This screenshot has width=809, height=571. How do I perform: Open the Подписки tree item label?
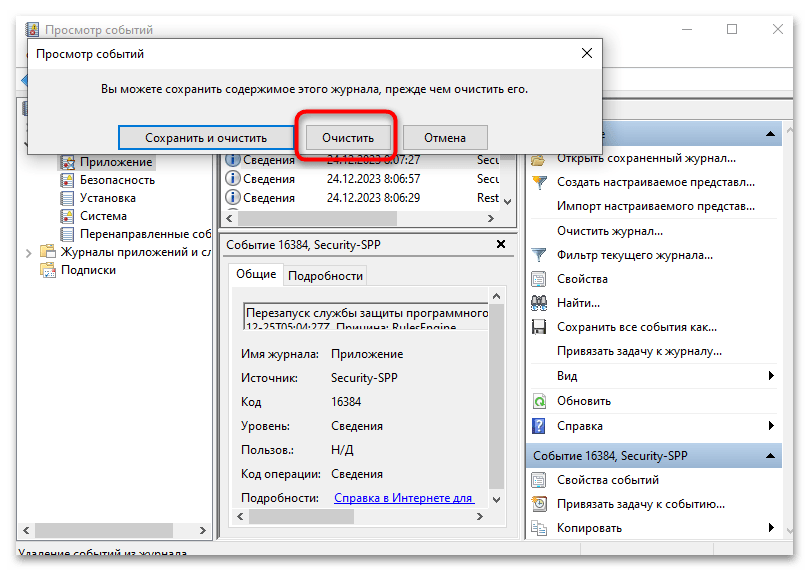coord(88,270)
